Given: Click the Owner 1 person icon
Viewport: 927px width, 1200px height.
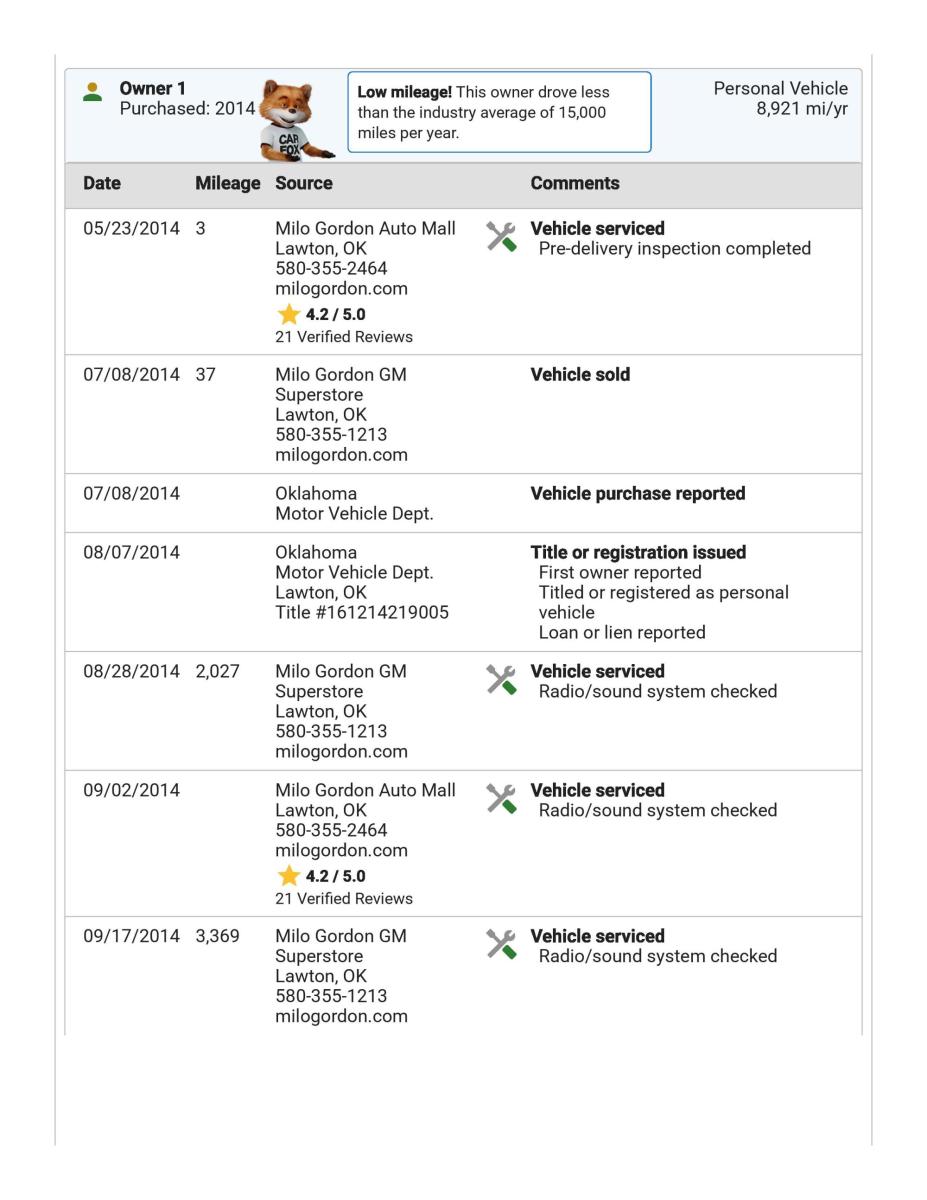Looking at the screenshot, I should coord(93,90).
